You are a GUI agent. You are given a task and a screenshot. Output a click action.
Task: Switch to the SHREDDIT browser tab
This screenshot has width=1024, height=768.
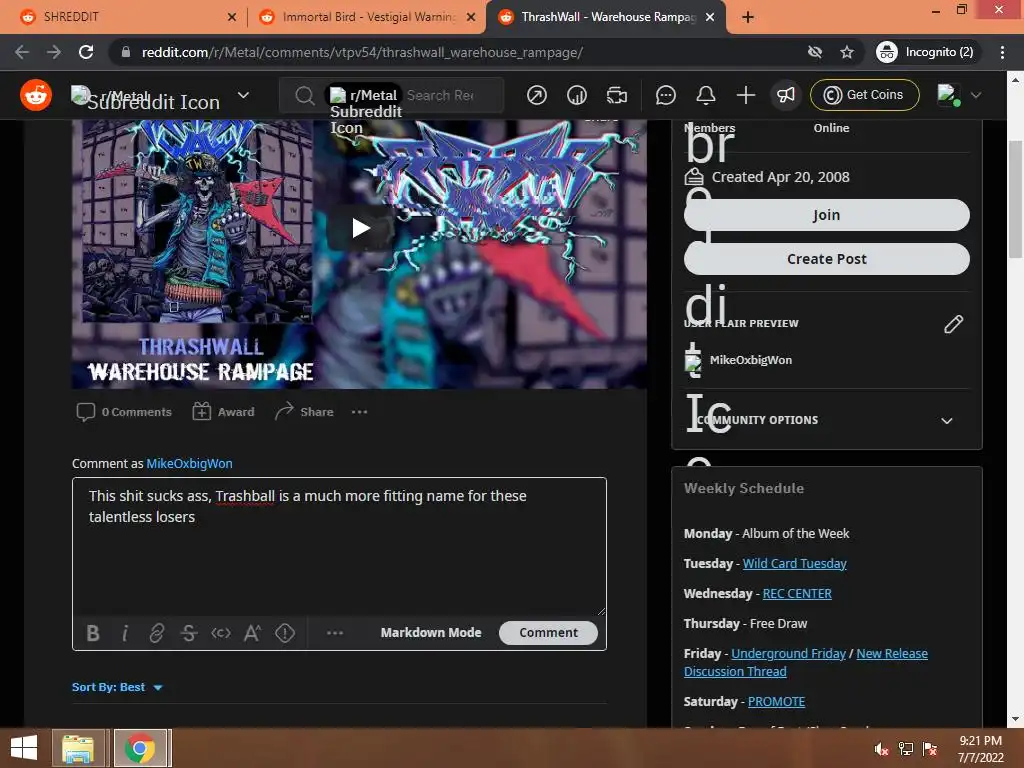(124, 17)
